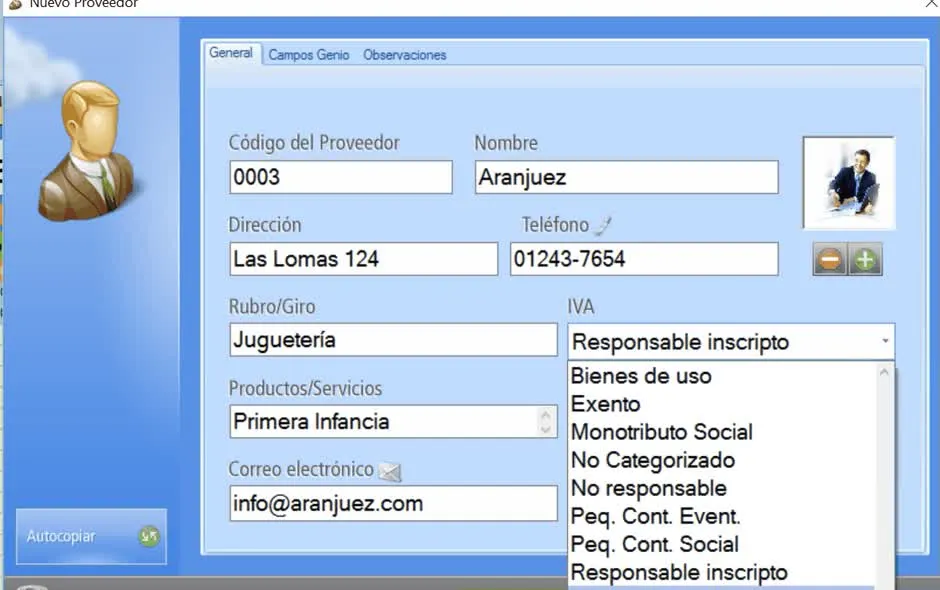940x590 pixels.
Task: Click the Dirección field Las Lomas 124
Action: click(363, 259)
